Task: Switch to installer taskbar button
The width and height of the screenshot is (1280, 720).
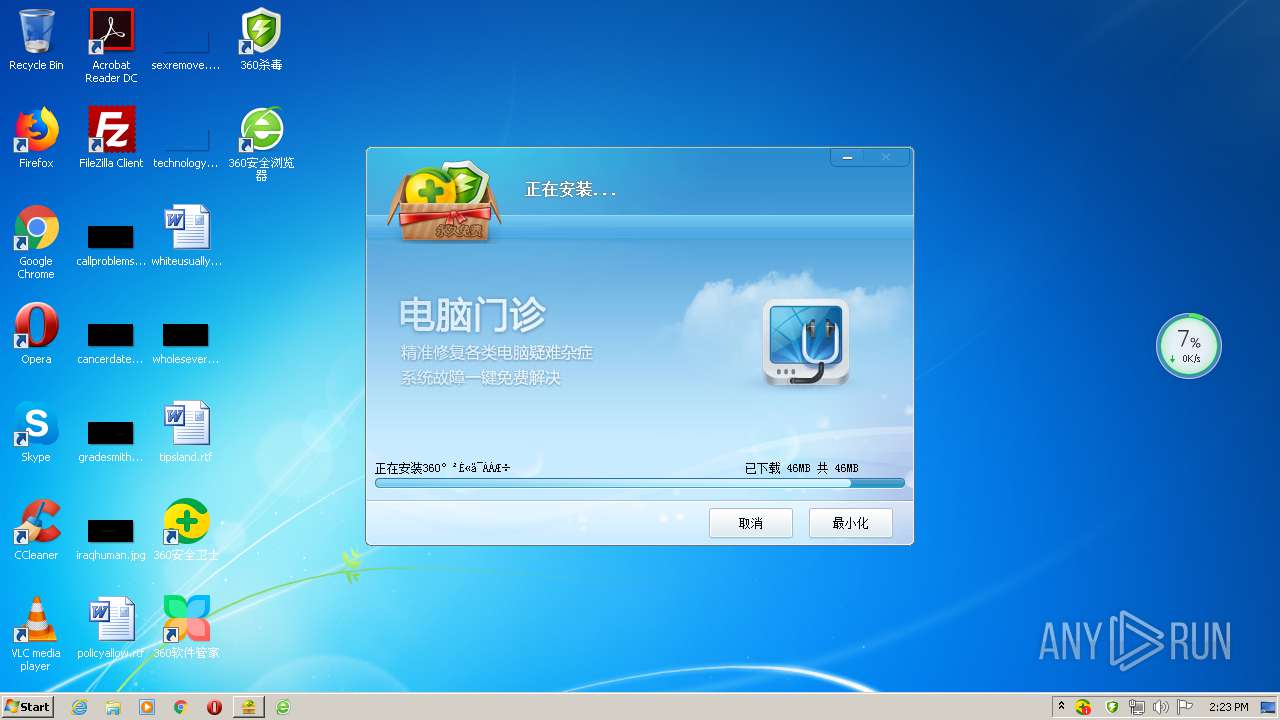Action: pyautogui.click(x=248, y=707)
